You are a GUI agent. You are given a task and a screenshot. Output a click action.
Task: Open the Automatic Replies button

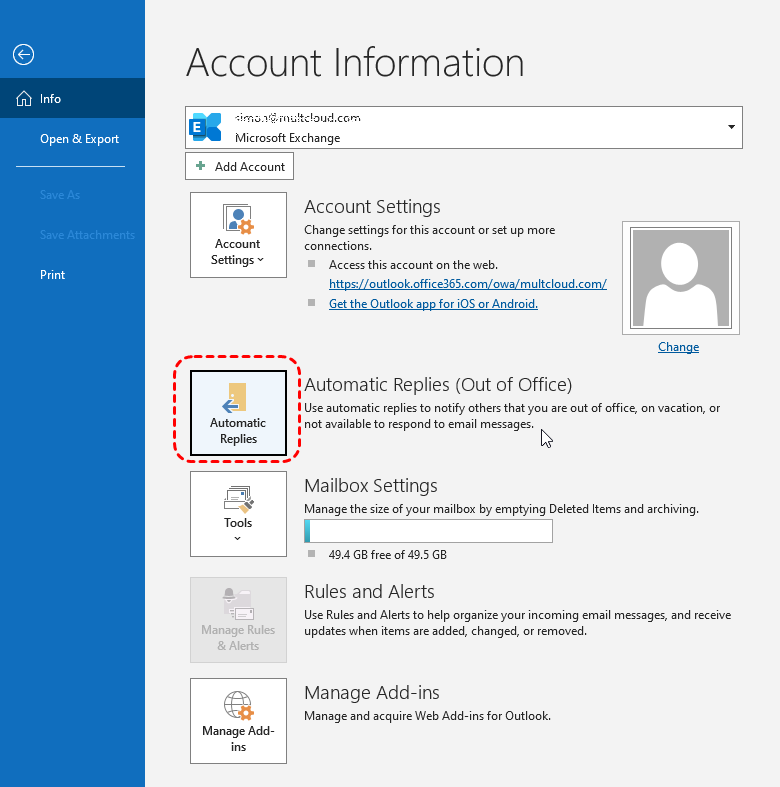click(x=238, y=411)
